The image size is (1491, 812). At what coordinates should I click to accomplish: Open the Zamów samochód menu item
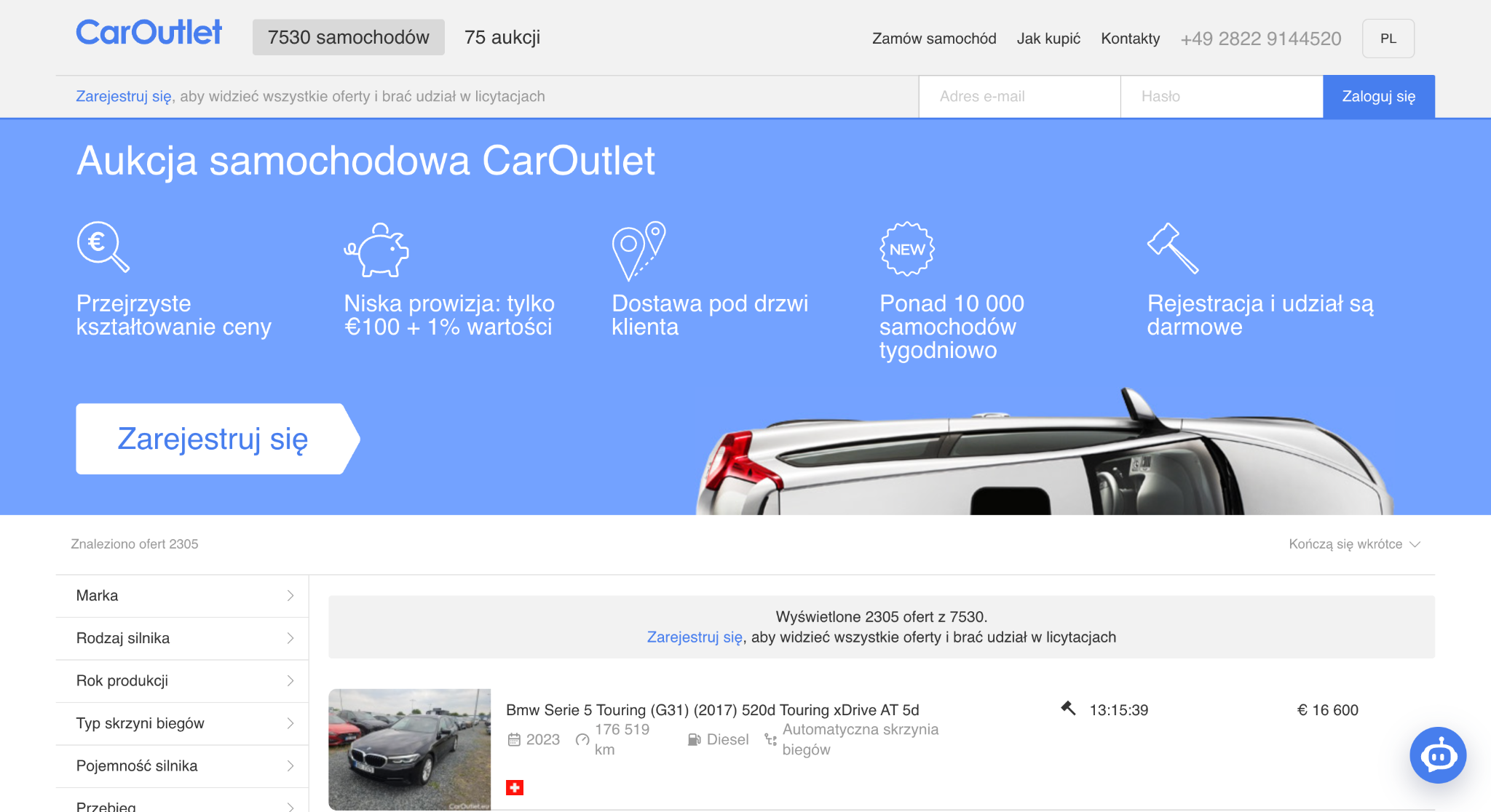(x=934, y=39)
